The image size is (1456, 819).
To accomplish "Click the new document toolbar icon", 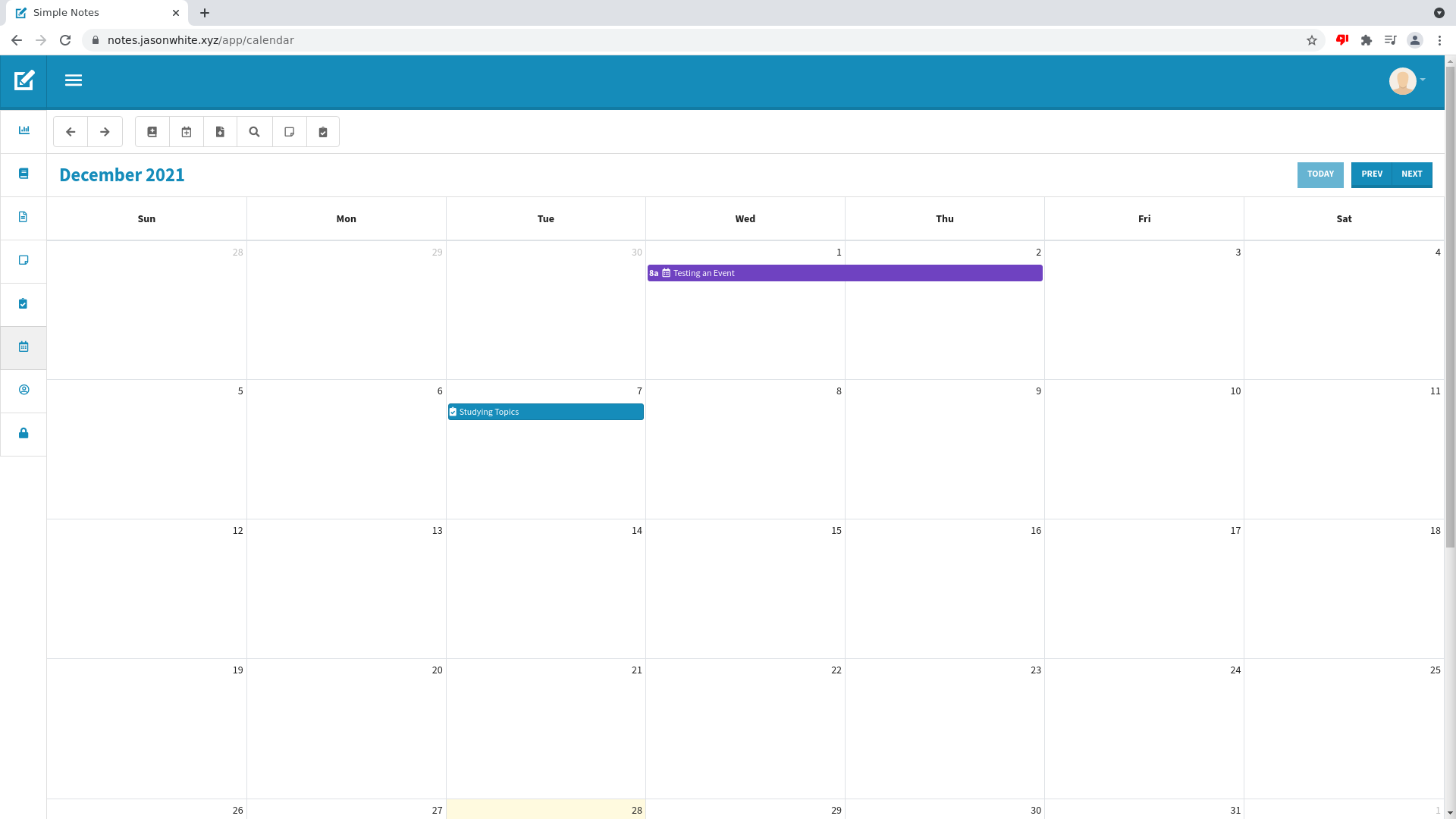I will tap(221, 132).
